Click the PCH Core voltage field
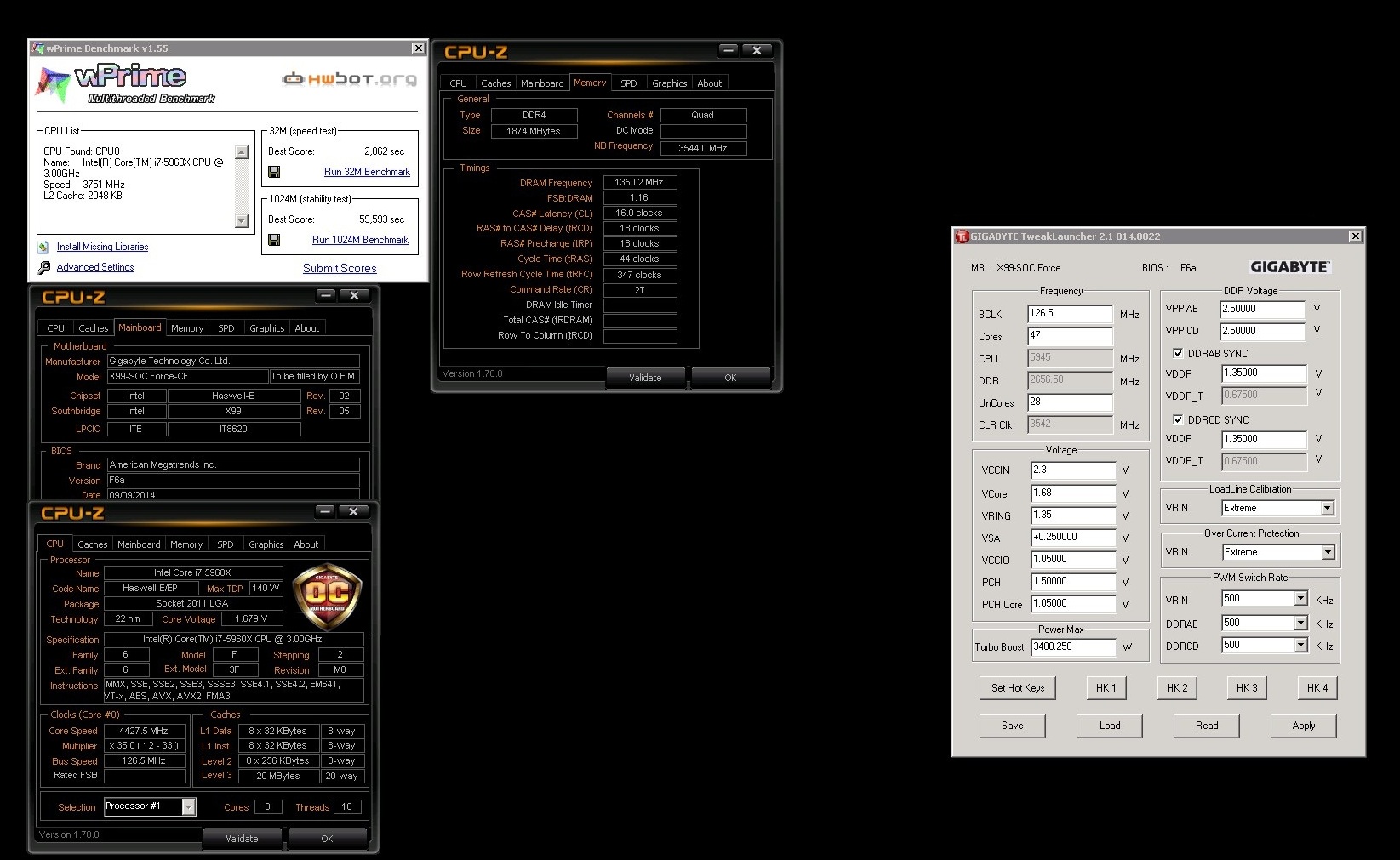The height and width of the screenshot is (860, 1400). point(1073,604)
